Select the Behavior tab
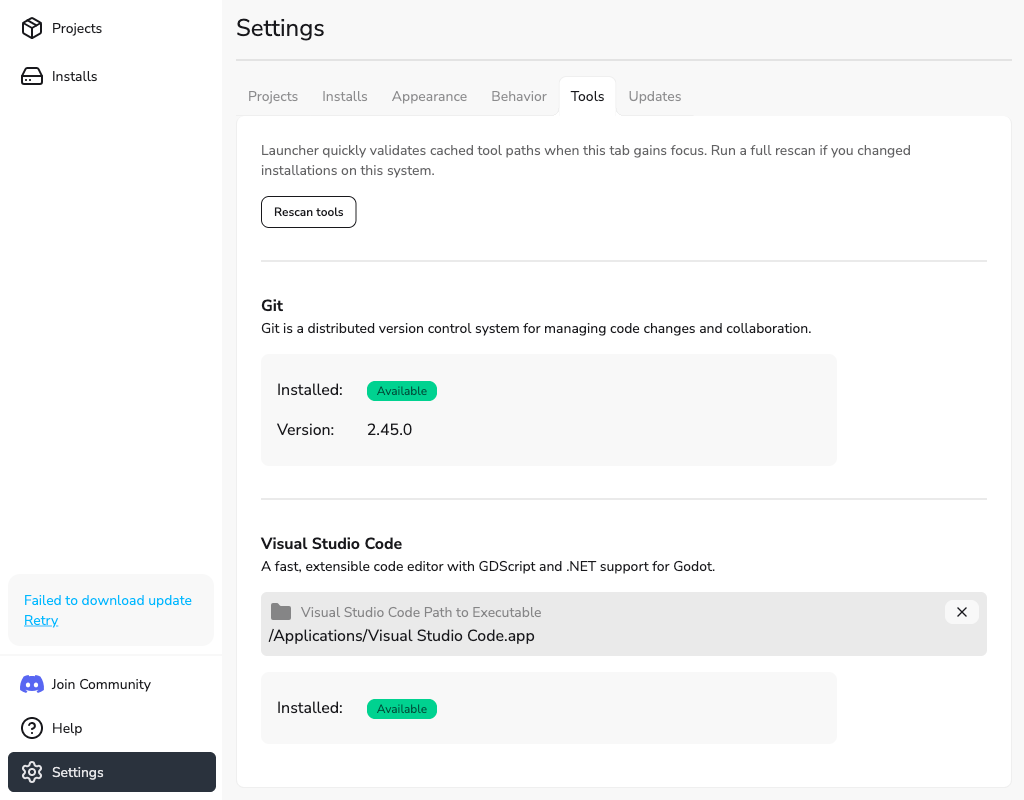This screenshot has height=800, width=1024. [x=518, y=96]
